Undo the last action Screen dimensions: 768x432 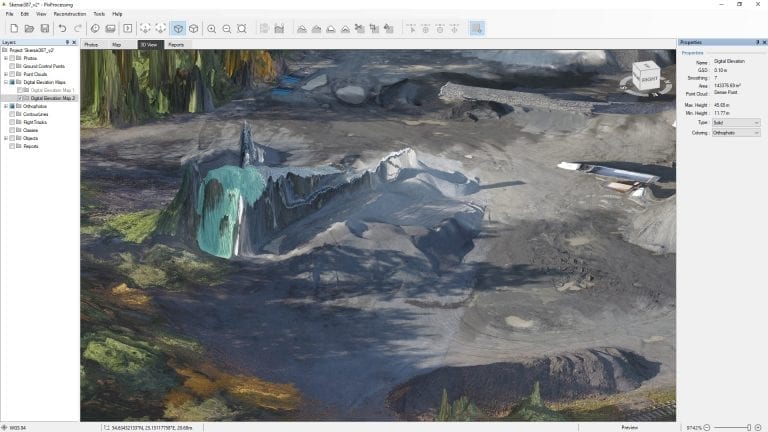[62, 29]
